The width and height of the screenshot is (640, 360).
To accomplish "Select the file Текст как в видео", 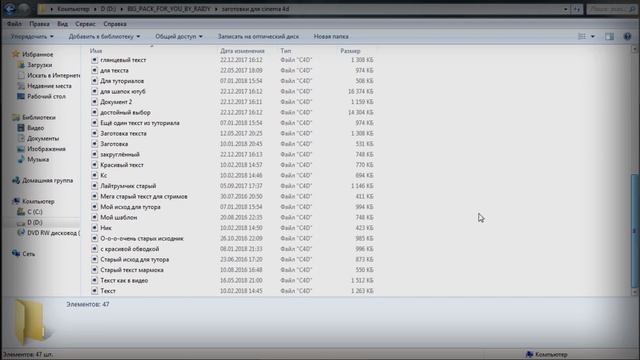I will click(124, 280).
